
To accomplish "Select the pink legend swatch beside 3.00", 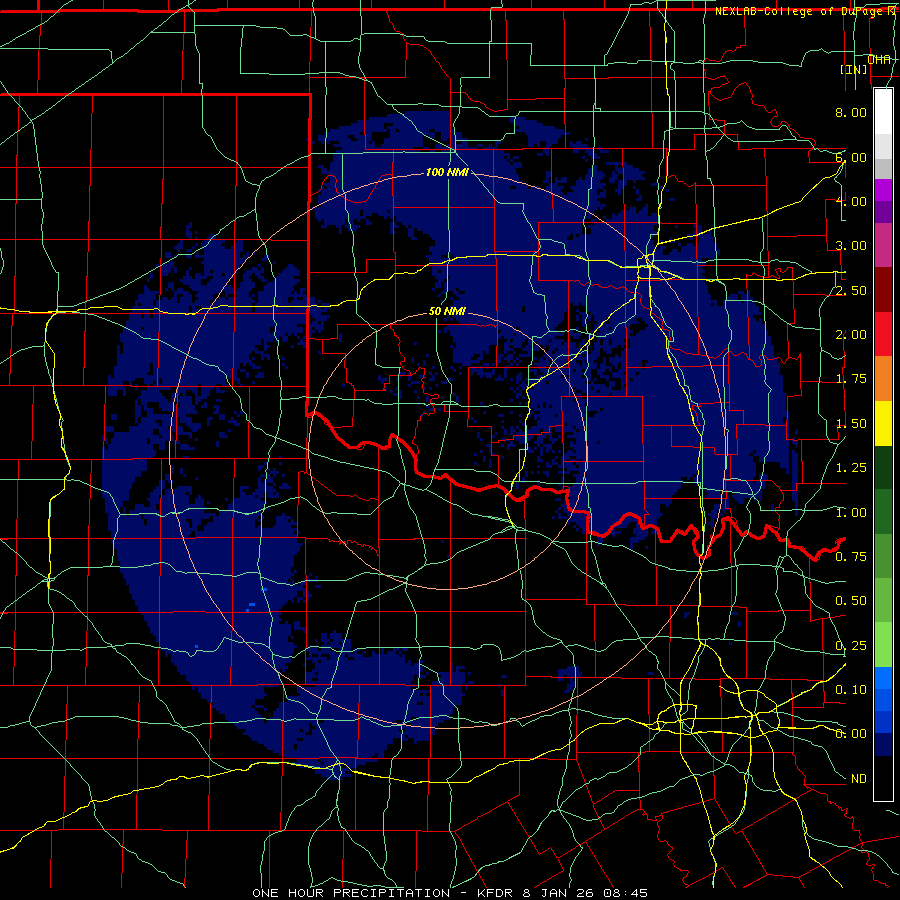I will coord(883,245).
